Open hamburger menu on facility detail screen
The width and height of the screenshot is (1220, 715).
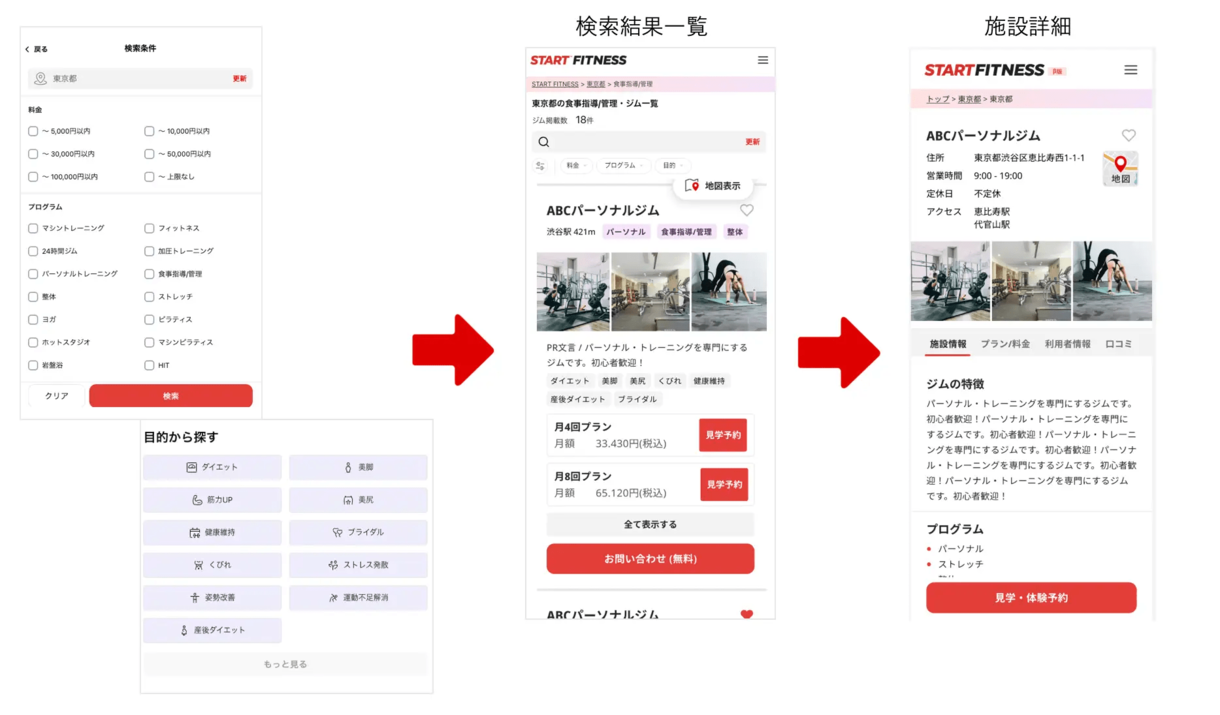(1130, 70)
